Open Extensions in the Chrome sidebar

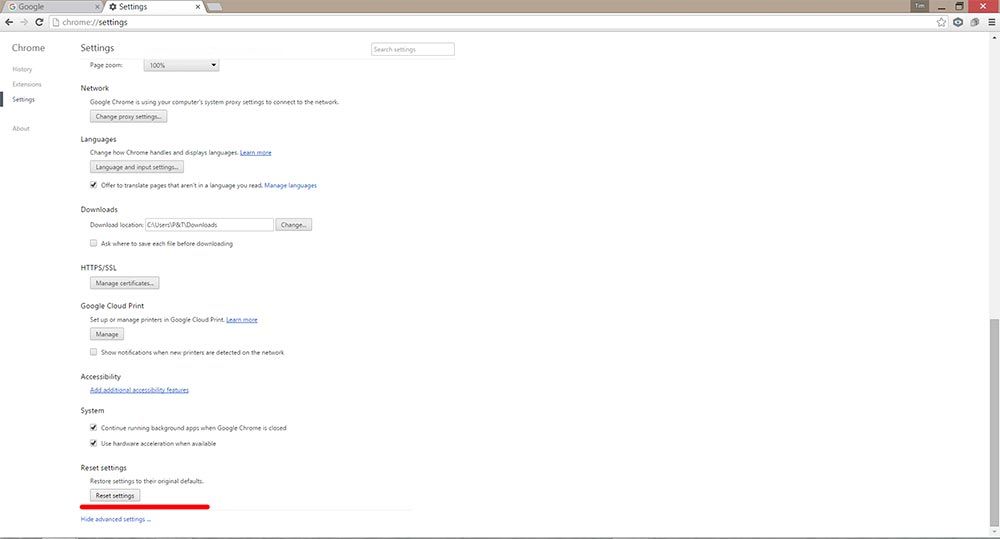pos(27,84)
